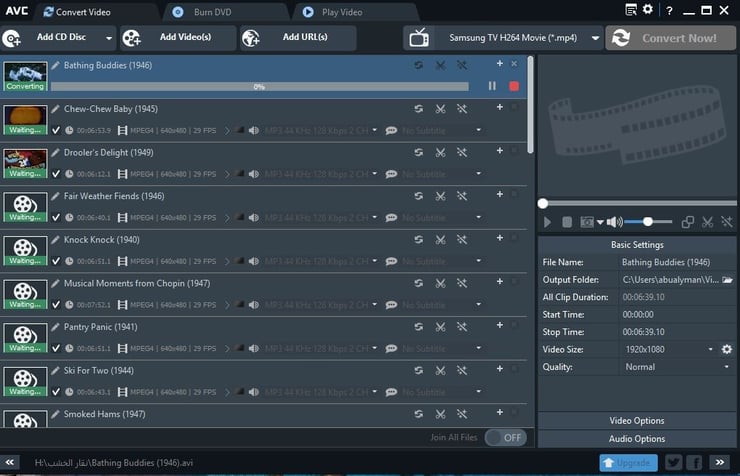Expand the Video Options section

pos(637,421)
